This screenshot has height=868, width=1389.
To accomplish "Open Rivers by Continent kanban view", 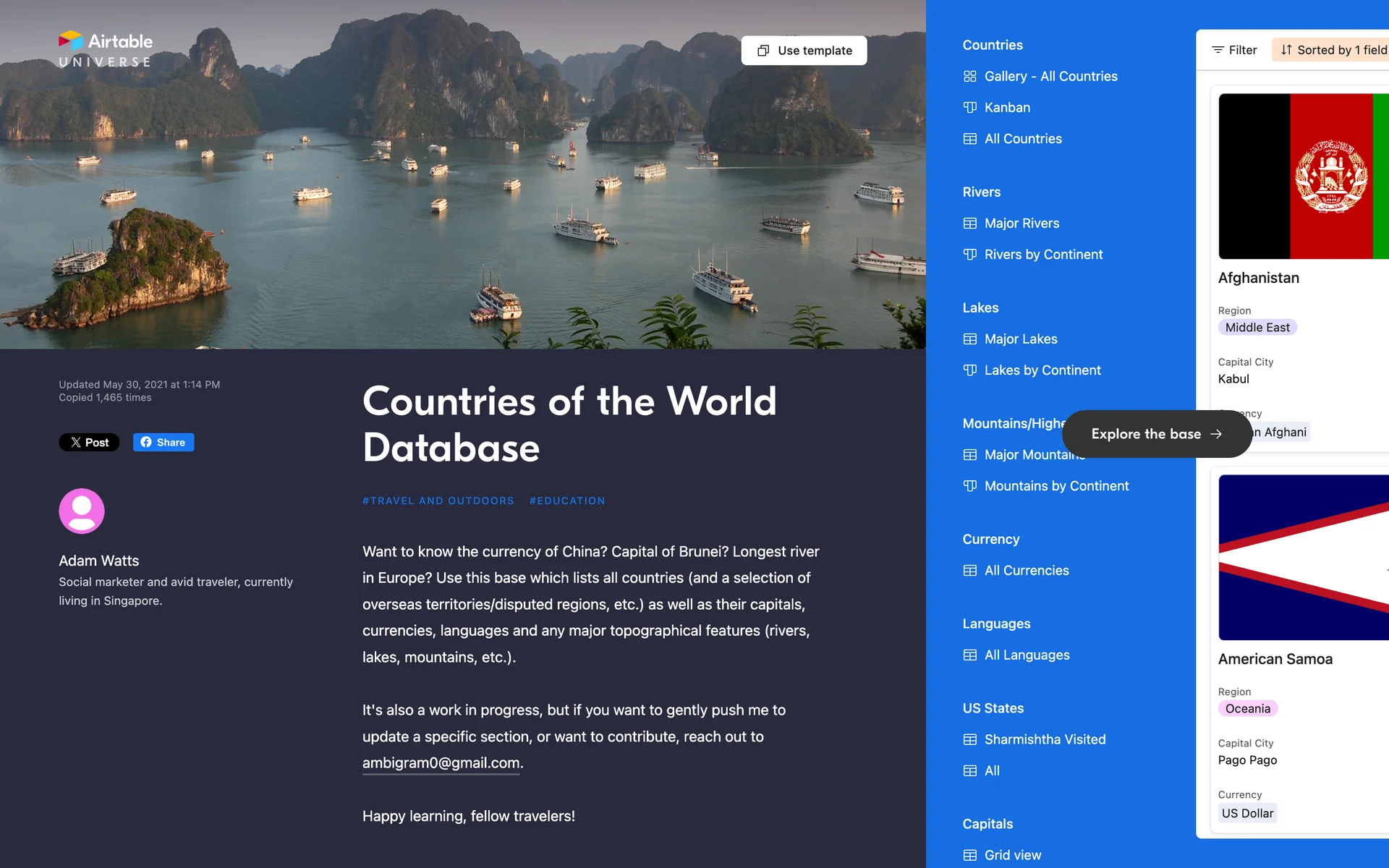I will tap(1042, 254).
